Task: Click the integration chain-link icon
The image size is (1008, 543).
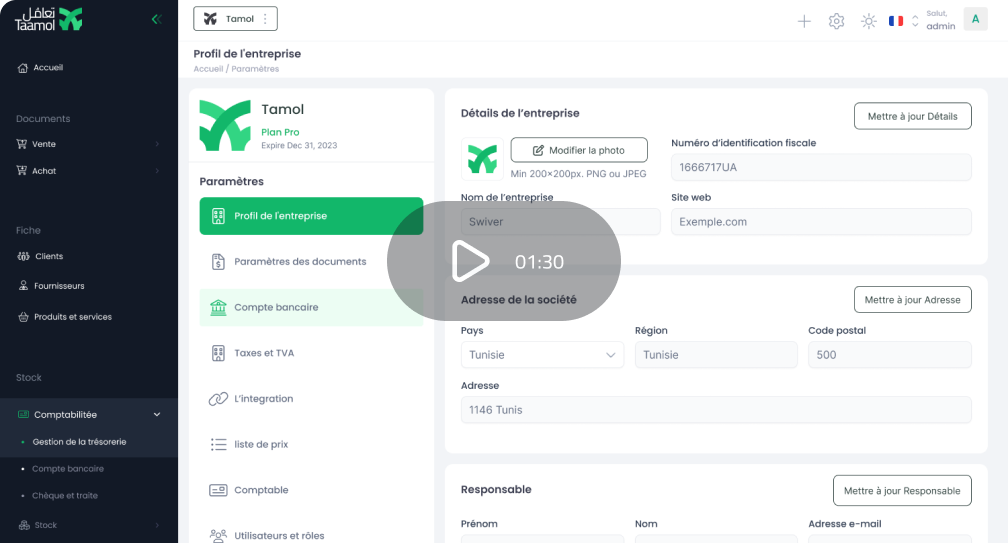Action: coord(219,398)
